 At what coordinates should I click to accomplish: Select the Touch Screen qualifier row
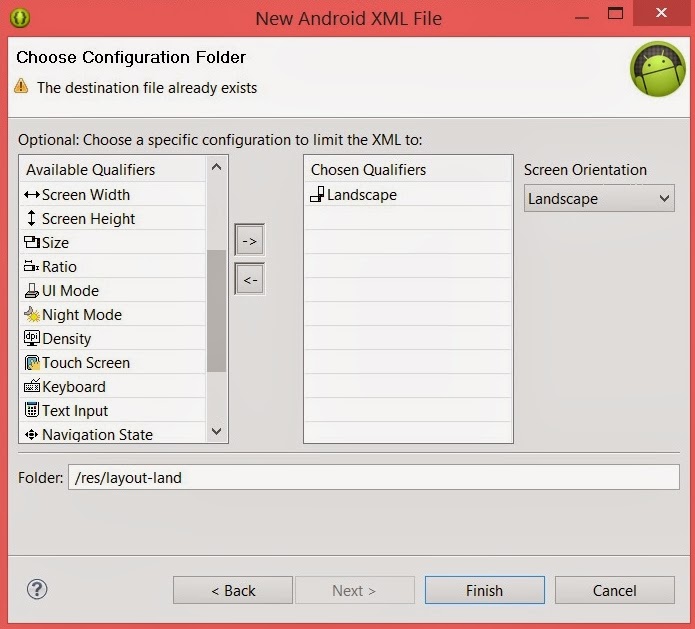coord(113,362)
